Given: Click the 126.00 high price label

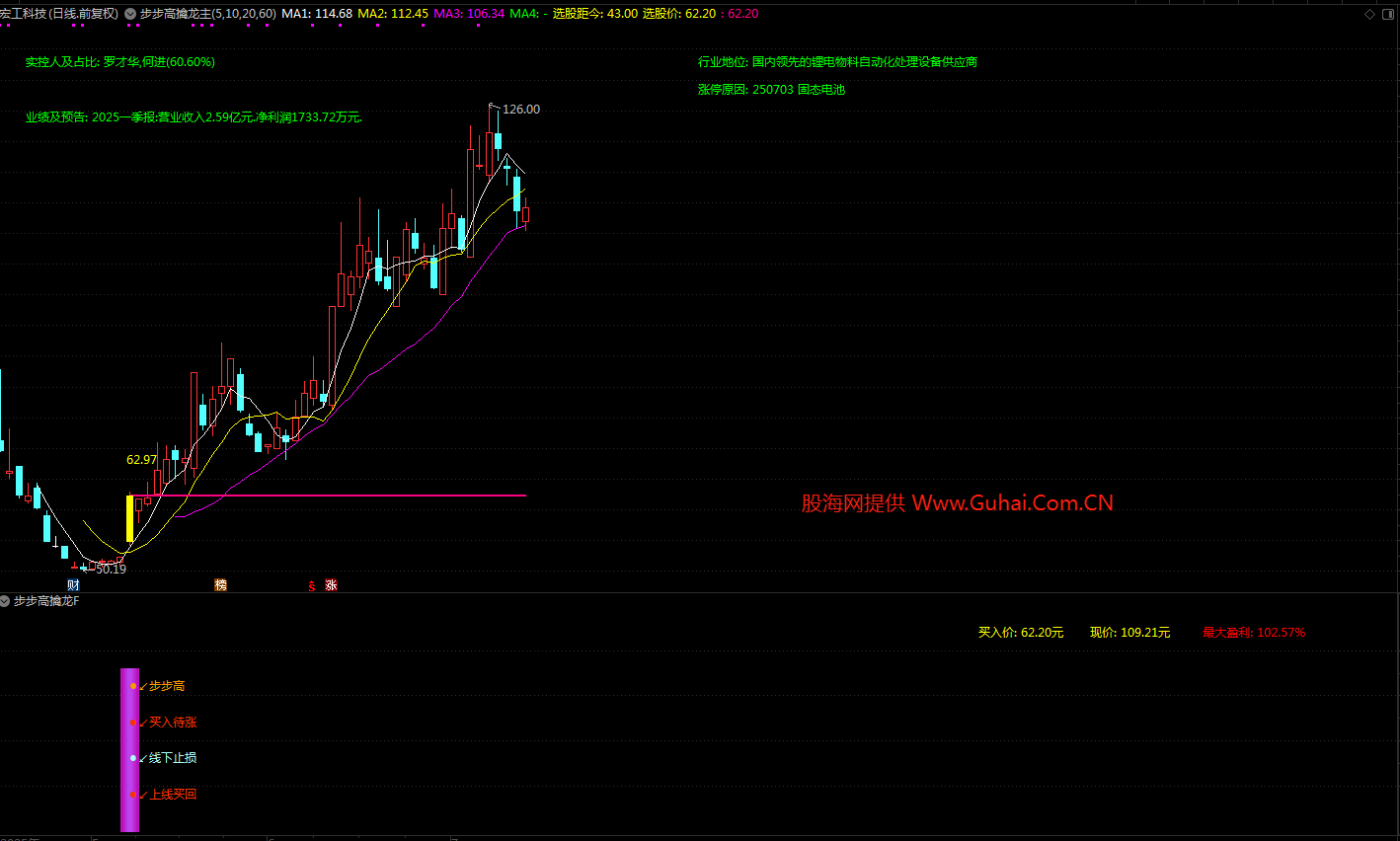Looking at the screenshot, I should (521, 110).
